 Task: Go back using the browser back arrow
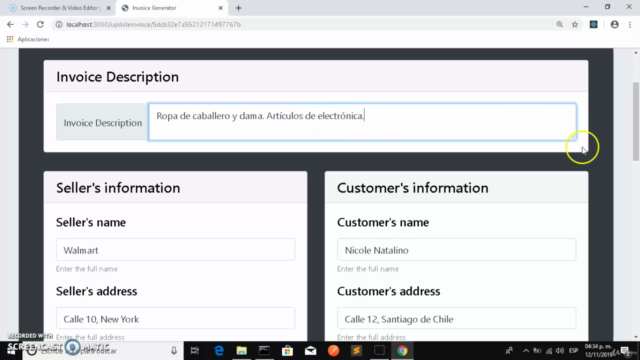coord(10,24)
